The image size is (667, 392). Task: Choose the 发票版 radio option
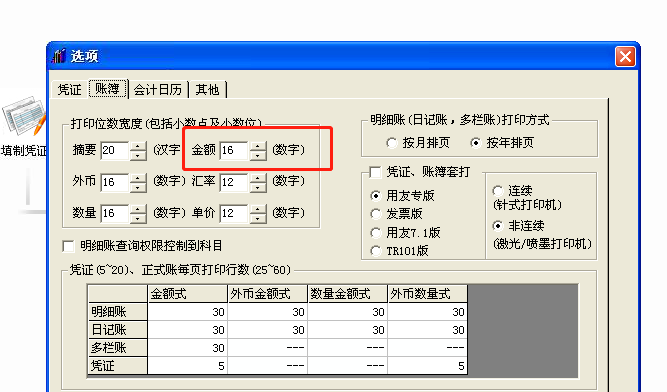(375, 214)
